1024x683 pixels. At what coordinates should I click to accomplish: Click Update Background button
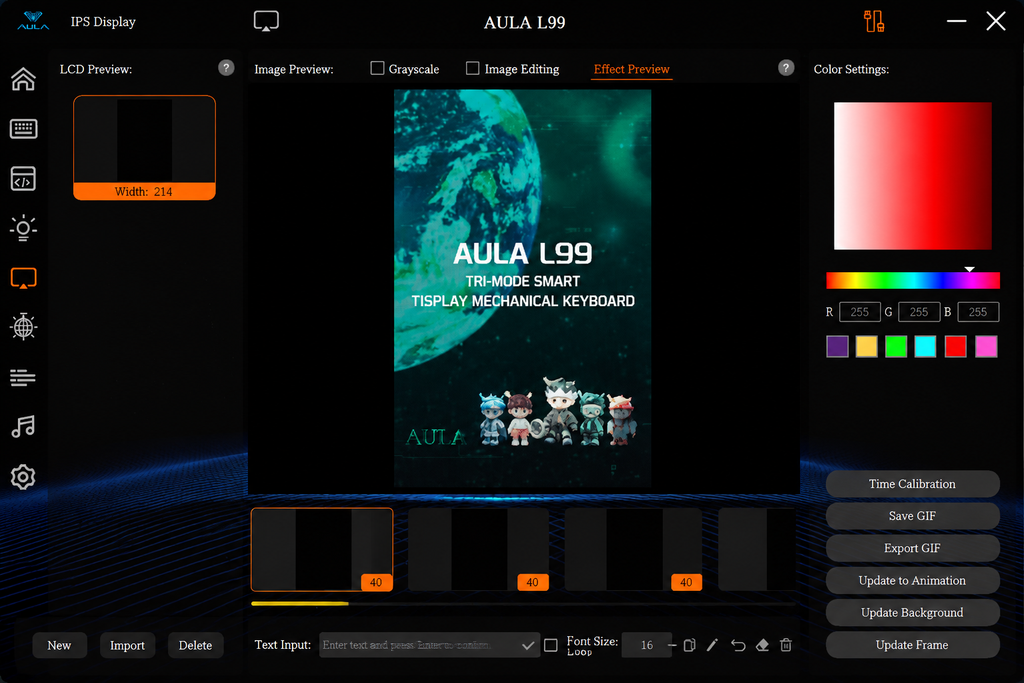coord(912,612)
